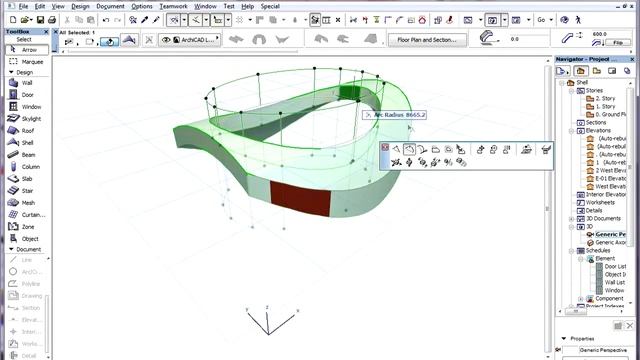Toggle the suspend groups icon

point(315,20)
